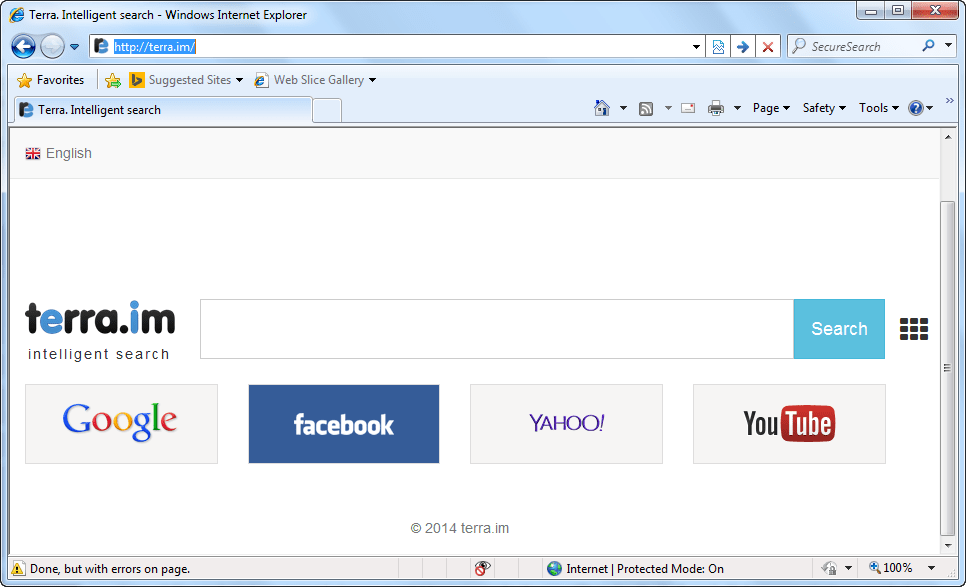
Task: Click the blue Go arrow button
Action: point(743,47)
